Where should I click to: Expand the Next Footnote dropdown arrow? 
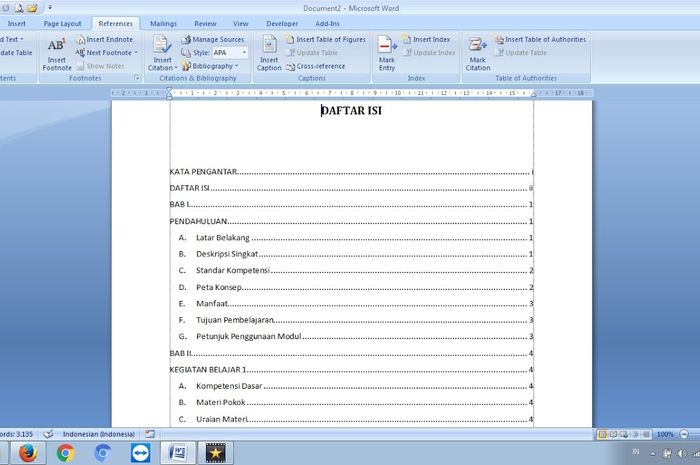[x=134, y=53]
